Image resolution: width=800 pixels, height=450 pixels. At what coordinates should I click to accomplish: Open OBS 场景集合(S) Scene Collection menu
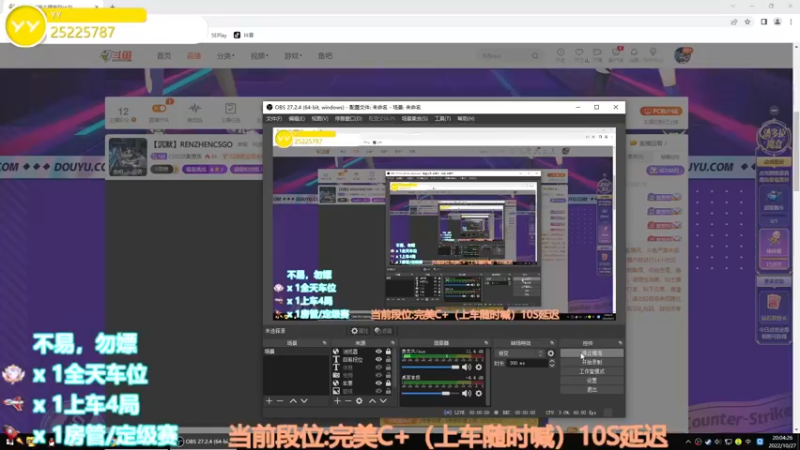(x=414, y=118)
